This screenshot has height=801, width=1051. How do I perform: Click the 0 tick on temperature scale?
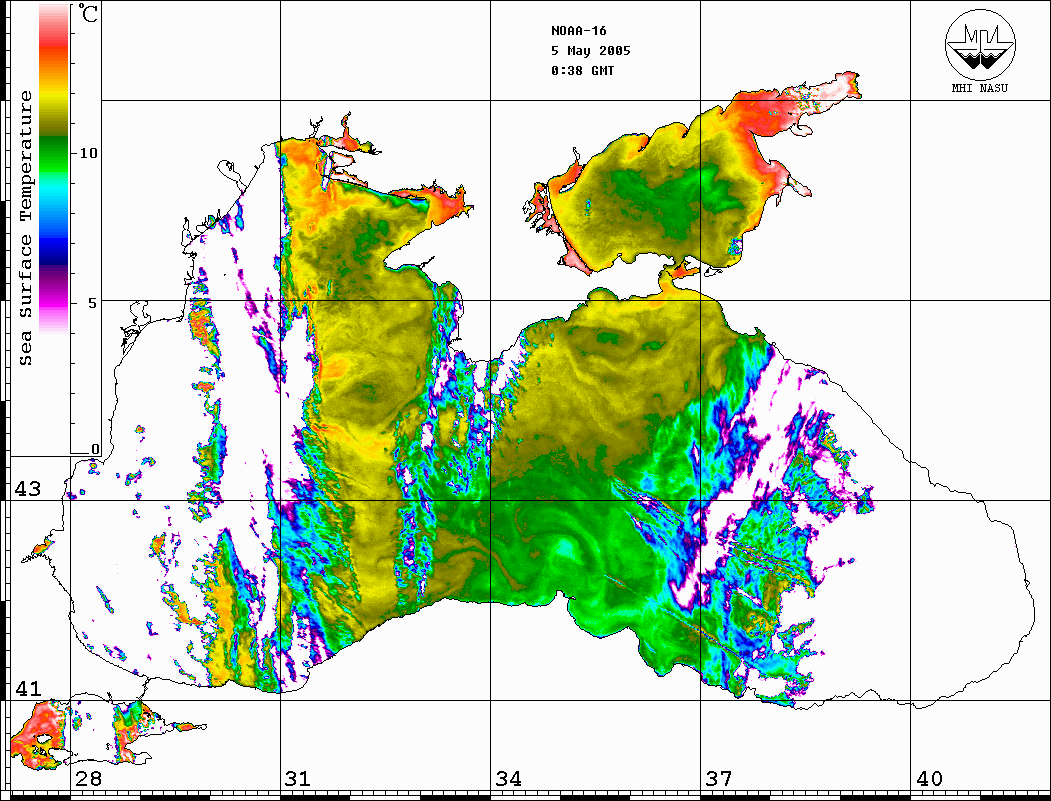95,450
